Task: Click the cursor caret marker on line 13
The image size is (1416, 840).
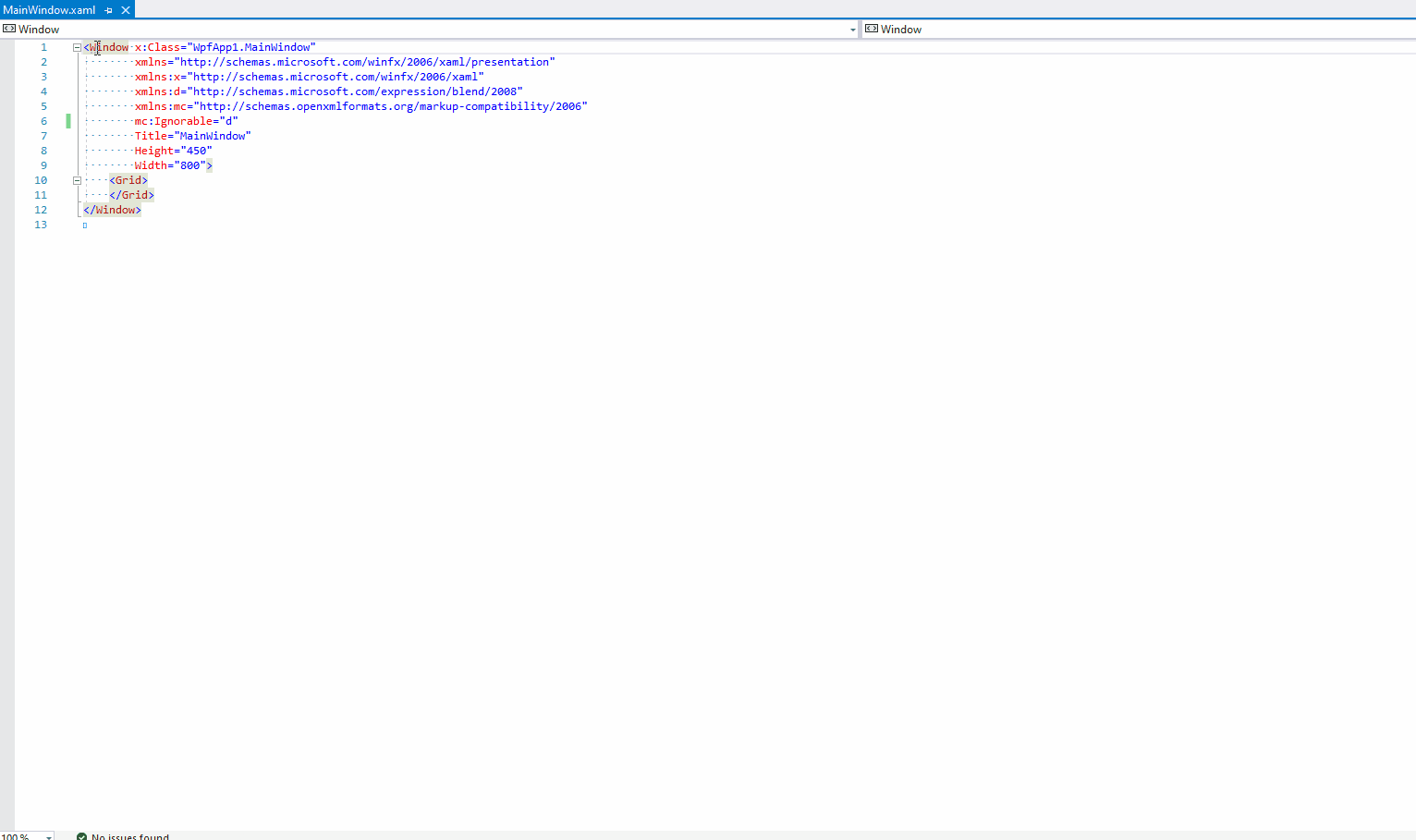Action: point(84,225)
